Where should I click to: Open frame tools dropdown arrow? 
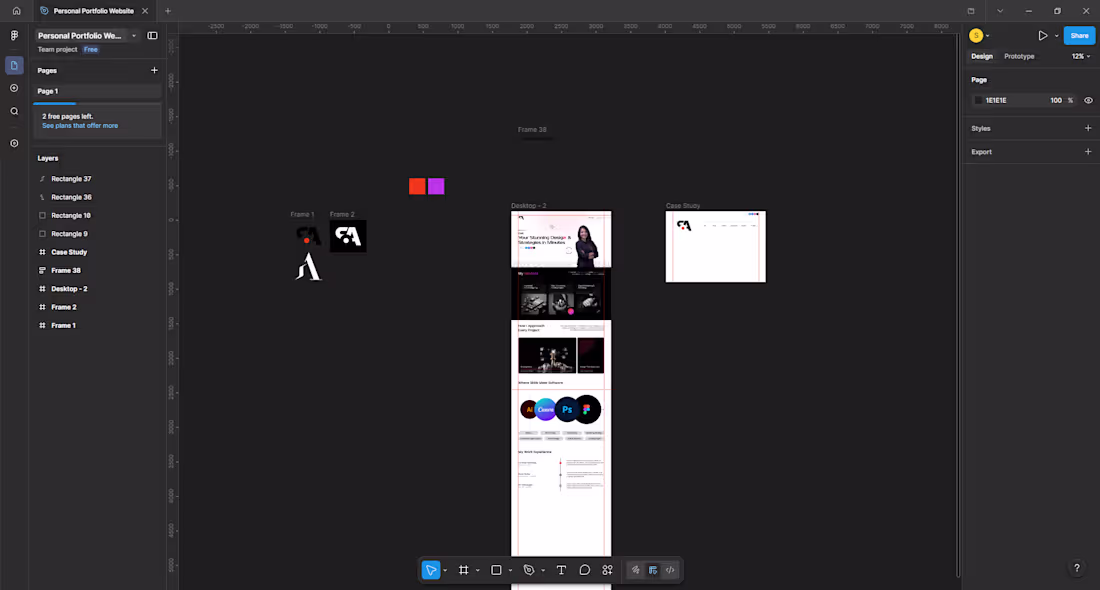point(478,570)
